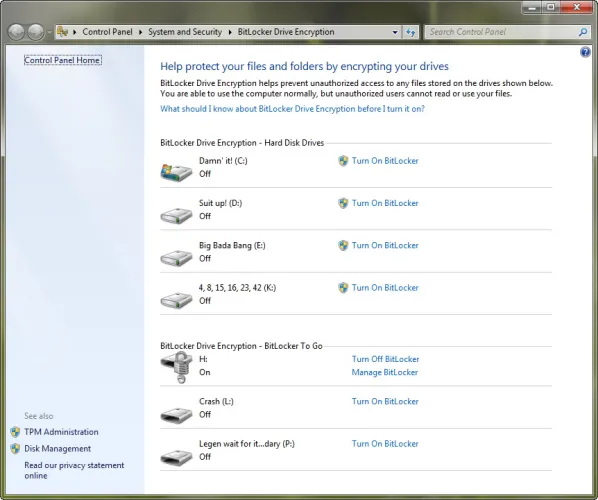598x500 pixels.
Task: Click the removable drive icon for drive P:
Action: (176, 457)
